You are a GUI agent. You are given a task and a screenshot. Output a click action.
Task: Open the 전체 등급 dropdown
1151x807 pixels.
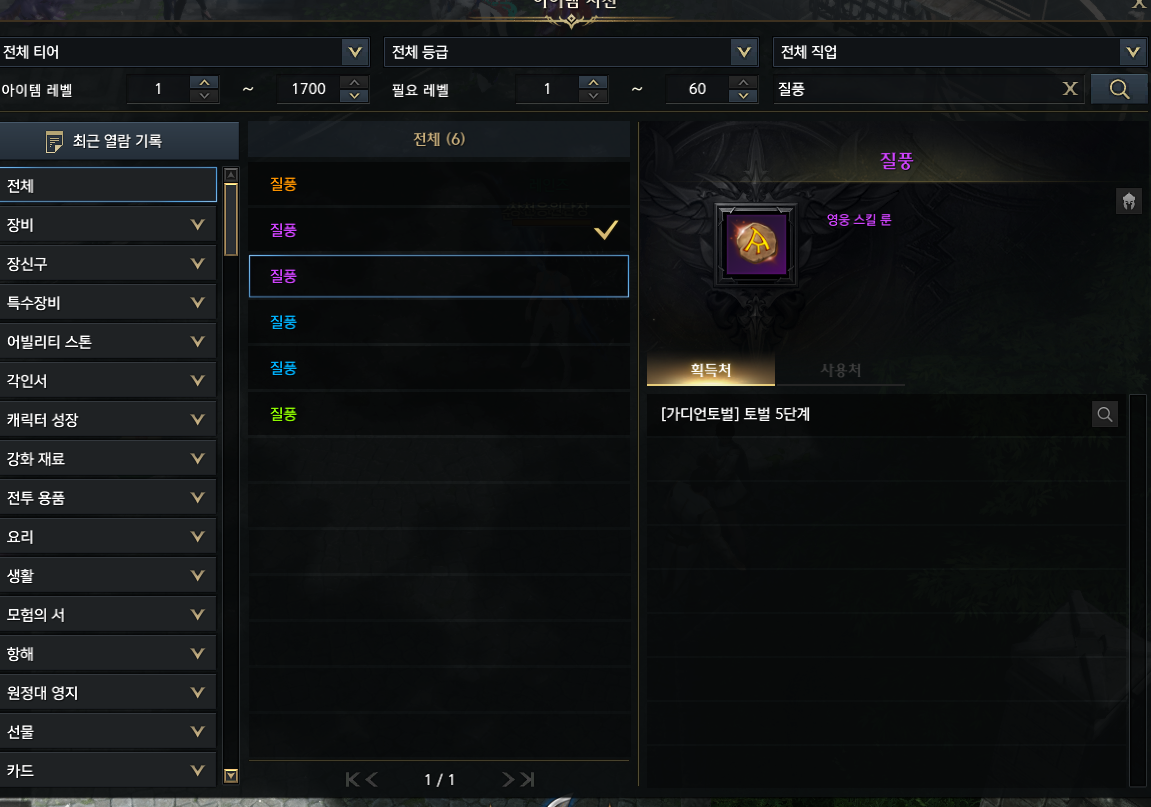(571, 52)
